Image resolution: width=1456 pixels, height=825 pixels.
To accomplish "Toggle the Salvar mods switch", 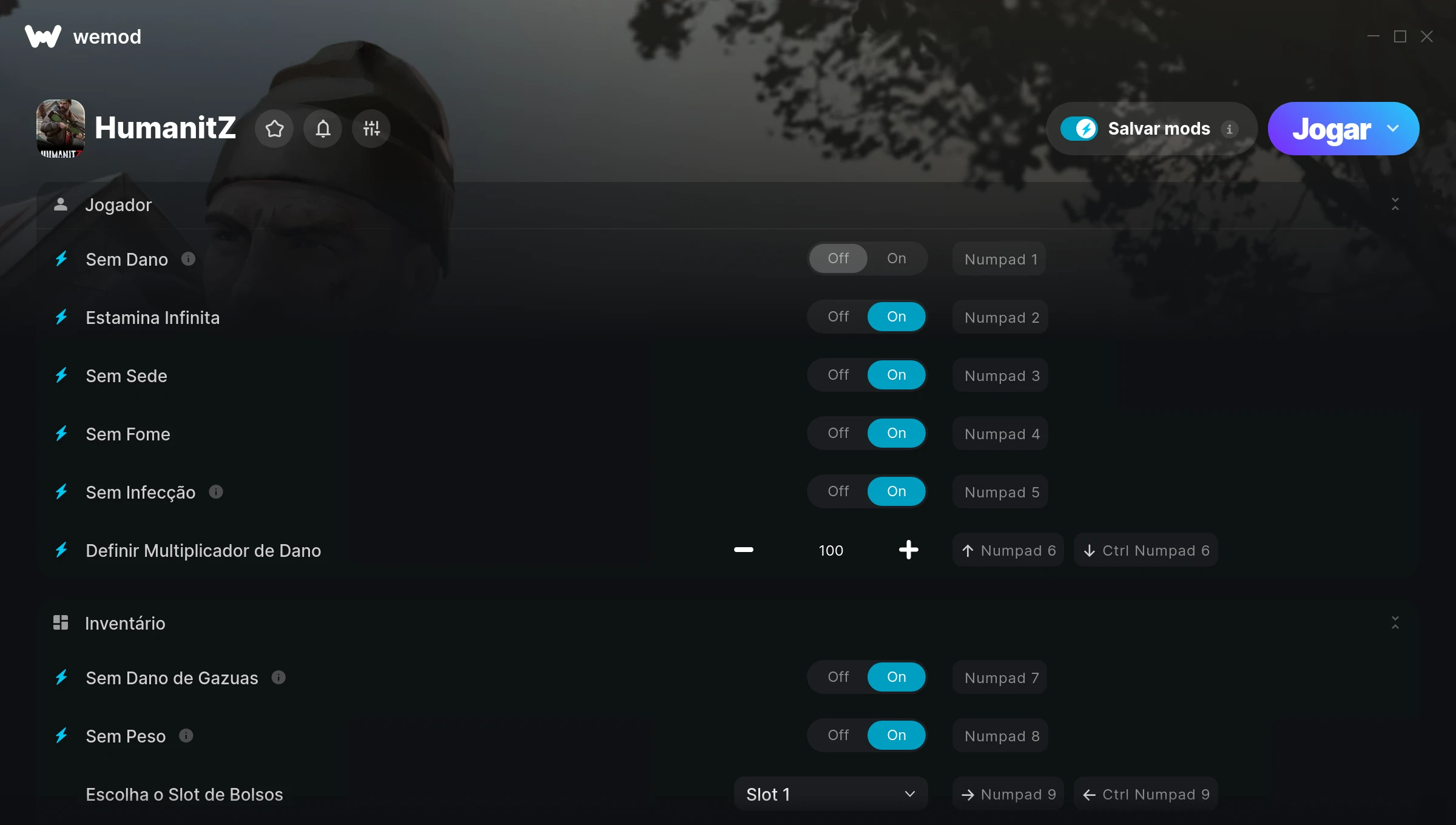I will [x=1079, y=129].
